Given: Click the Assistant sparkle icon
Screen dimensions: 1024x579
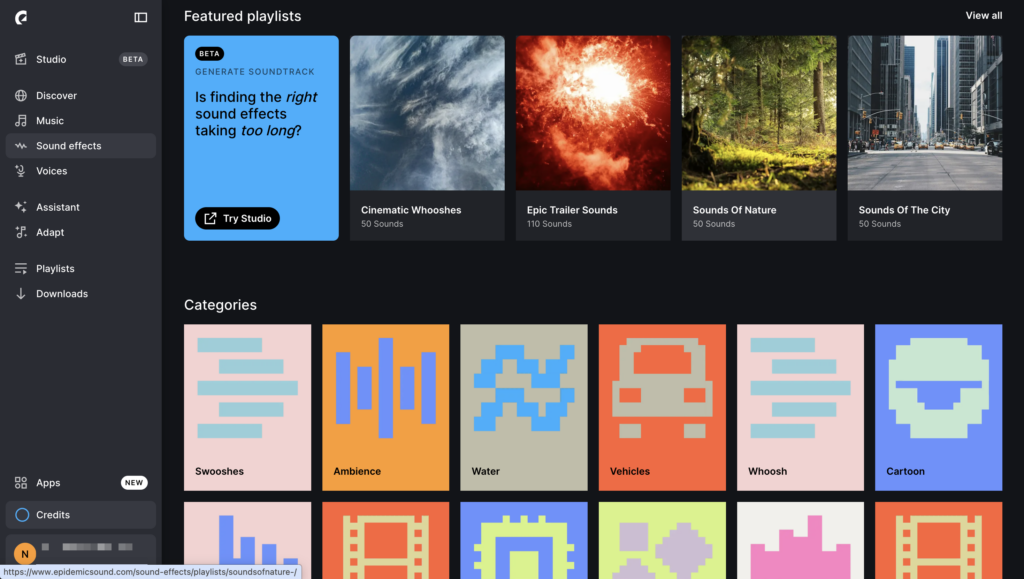Looking at the screenshot, I should [x=21, y=207].
